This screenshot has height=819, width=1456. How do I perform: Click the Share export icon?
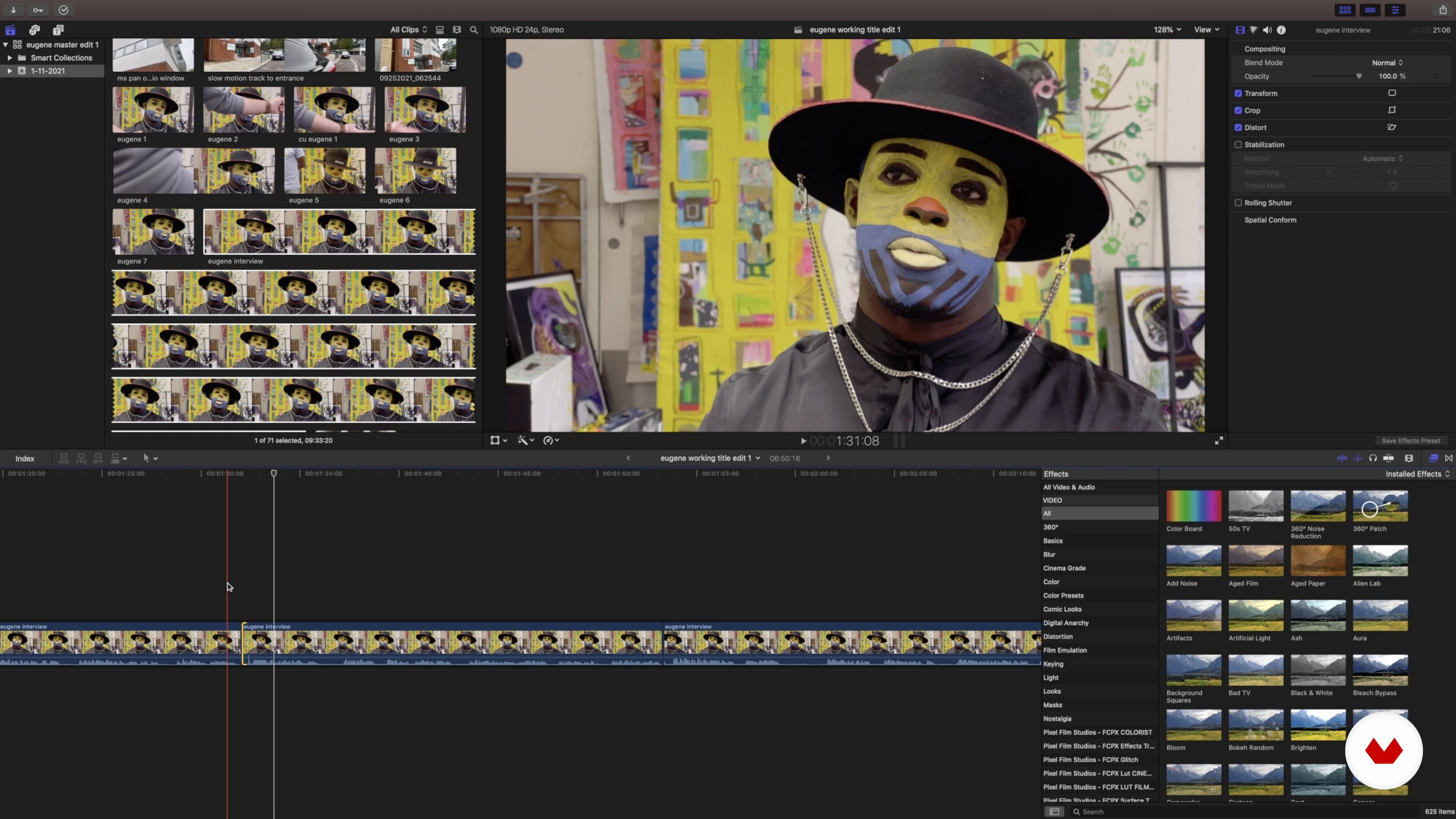pyautogui.click(x=1443, y=10)
